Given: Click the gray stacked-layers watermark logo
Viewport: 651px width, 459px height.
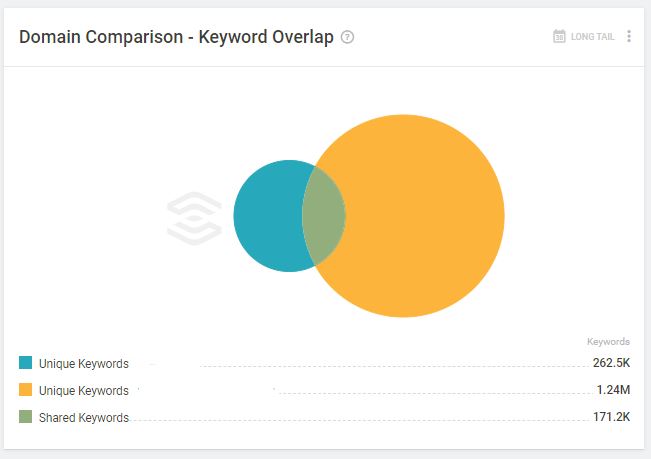Looking at the screenshot, I should (194, 218).
